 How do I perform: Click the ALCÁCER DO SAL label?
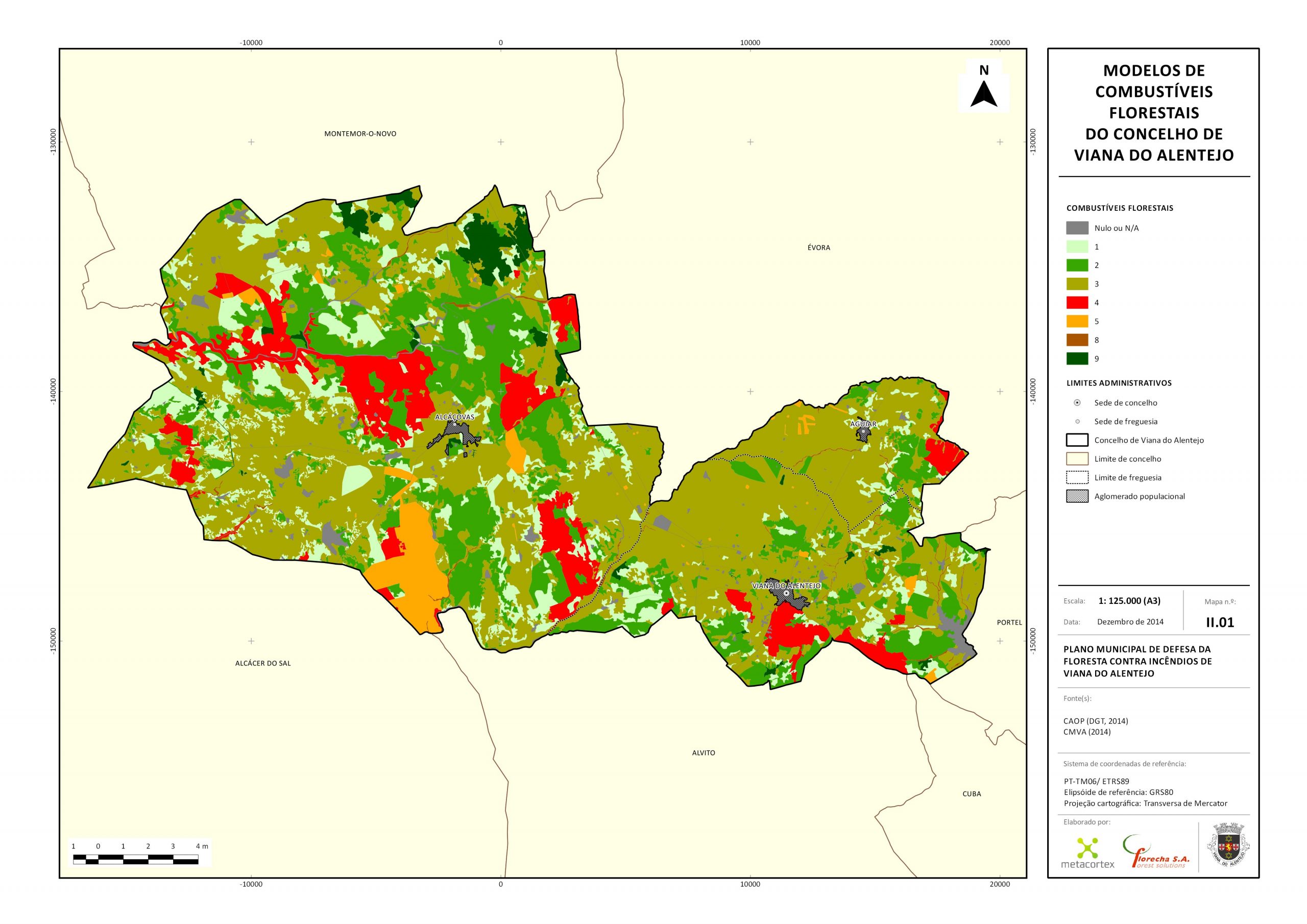[x=262, y=663]
